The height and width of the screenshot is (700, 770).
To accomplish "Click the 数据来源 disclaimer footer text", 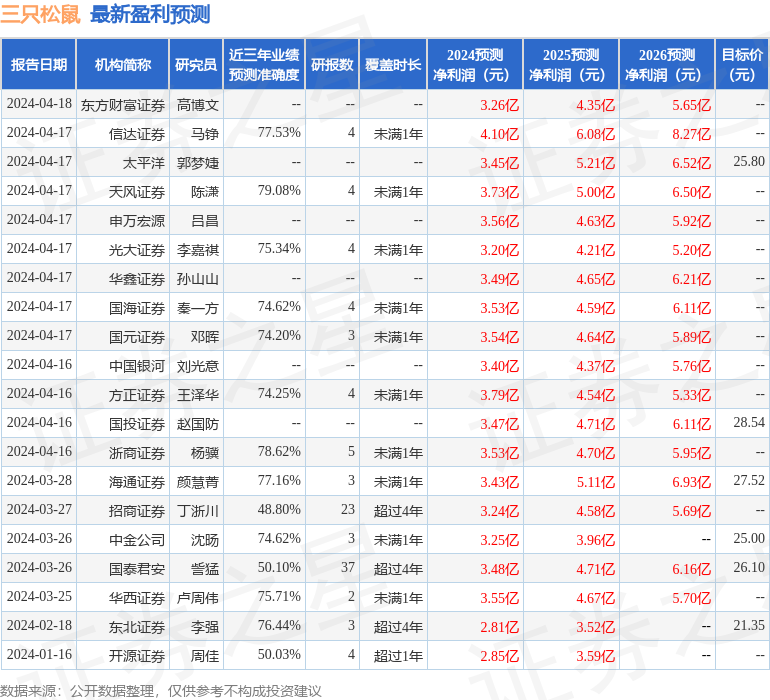I will pos(161,691).
